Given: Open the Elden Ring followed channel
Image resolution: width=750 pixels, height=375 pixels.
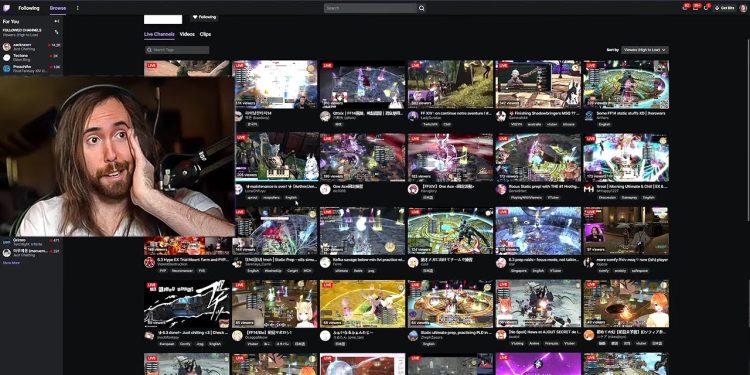Looking at the screenshot, I should coord(31,57).
